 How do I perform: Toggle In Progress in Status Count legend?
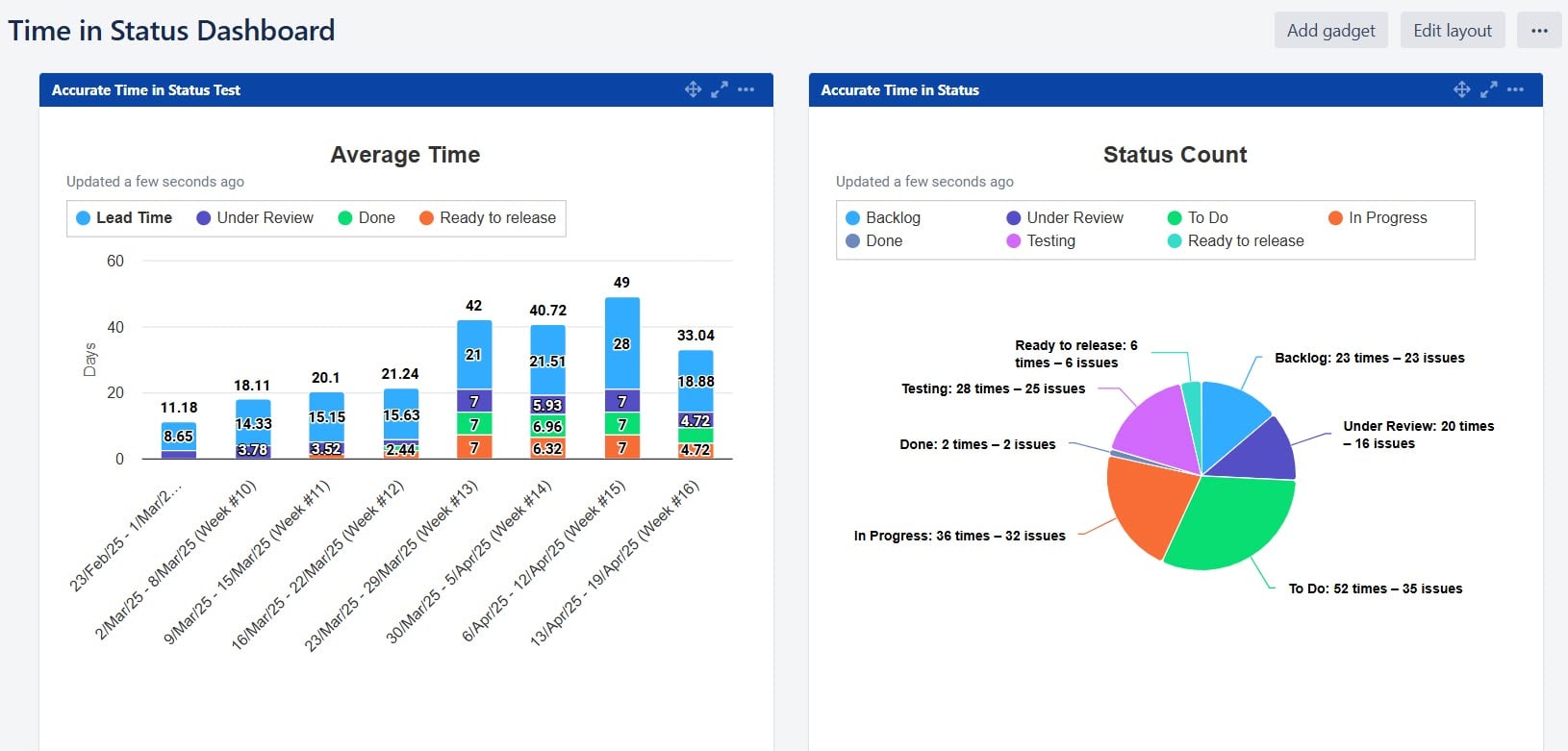click(1378, 218)
